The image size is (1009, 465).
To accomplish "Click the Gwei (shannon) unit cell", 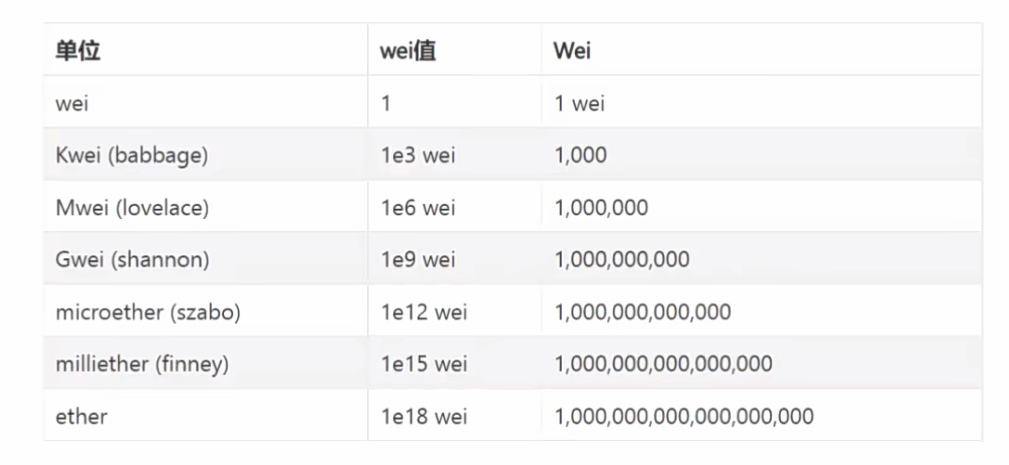I will [132, 260].
